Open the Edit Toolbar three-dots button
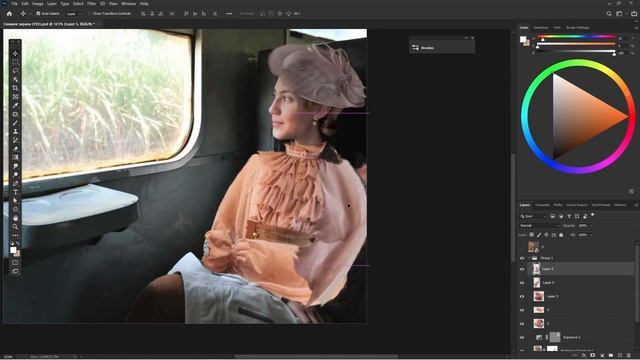The width and height of the screenshot is (640, 360). pyautogui.click(x=15, y=236)
